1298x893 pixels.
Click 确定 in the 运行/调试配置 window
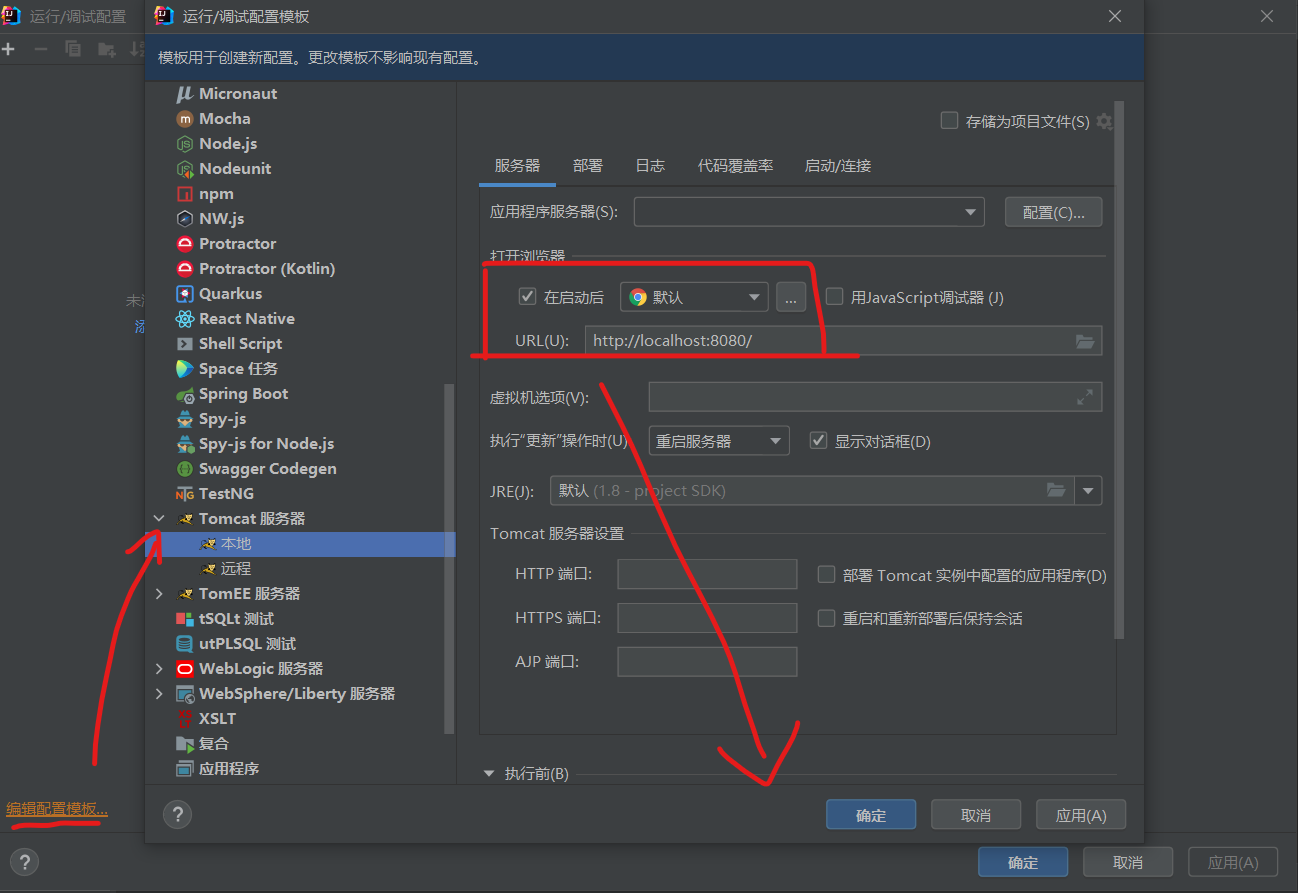[1023, 862]
